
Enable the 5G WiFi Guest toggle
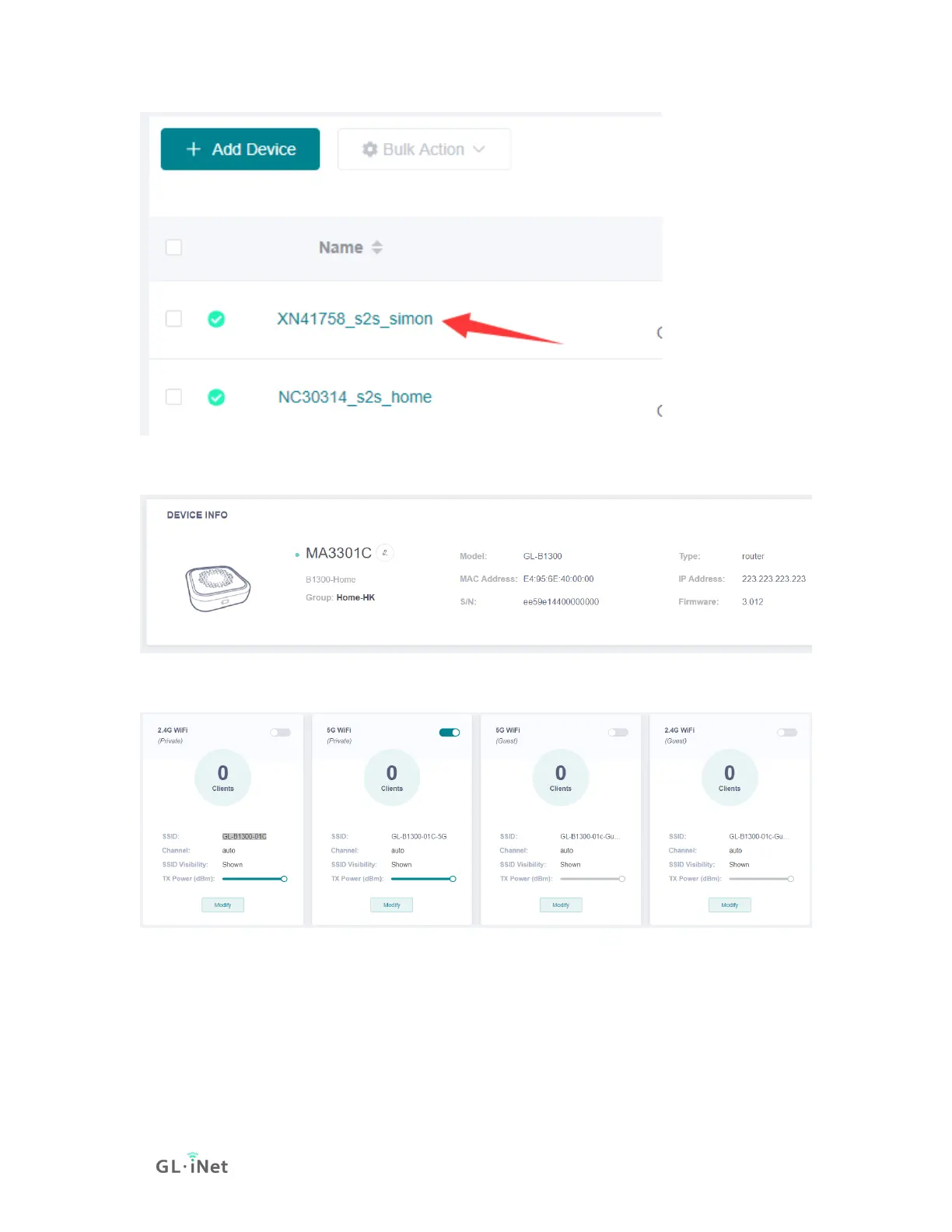618,733
